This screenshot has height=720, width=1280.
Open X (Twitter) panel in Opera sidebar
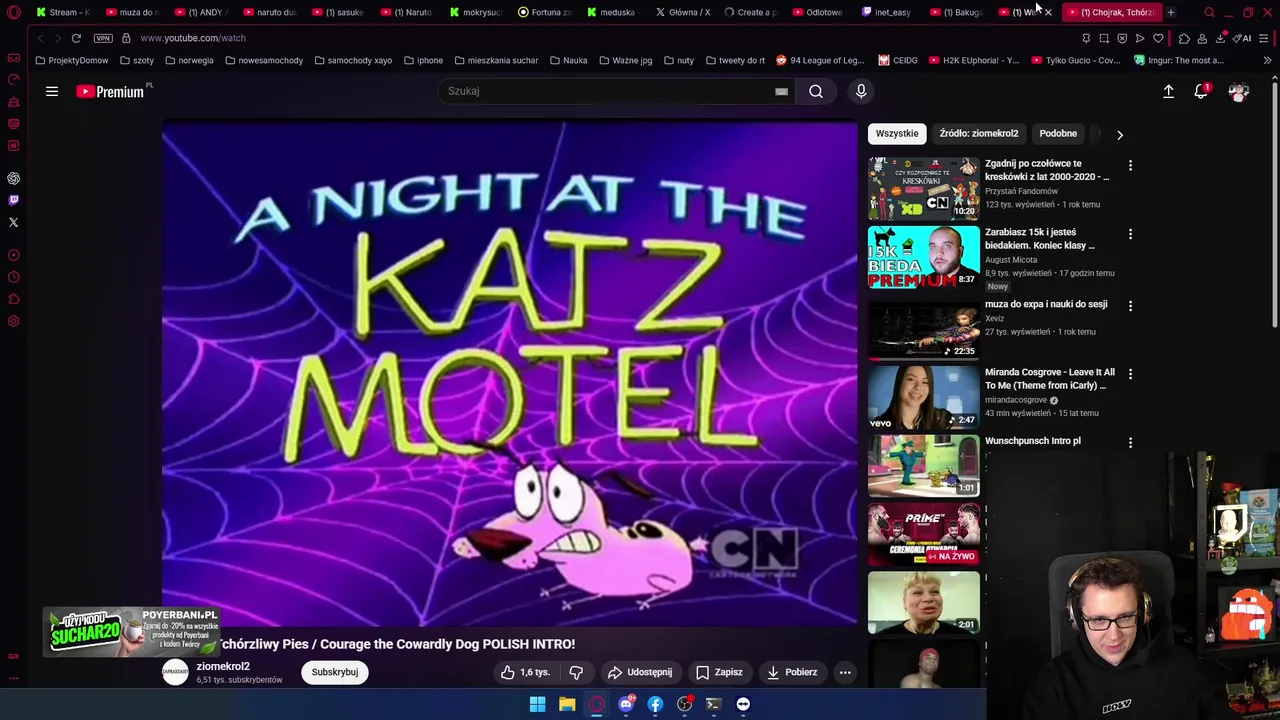coord(13,222)
